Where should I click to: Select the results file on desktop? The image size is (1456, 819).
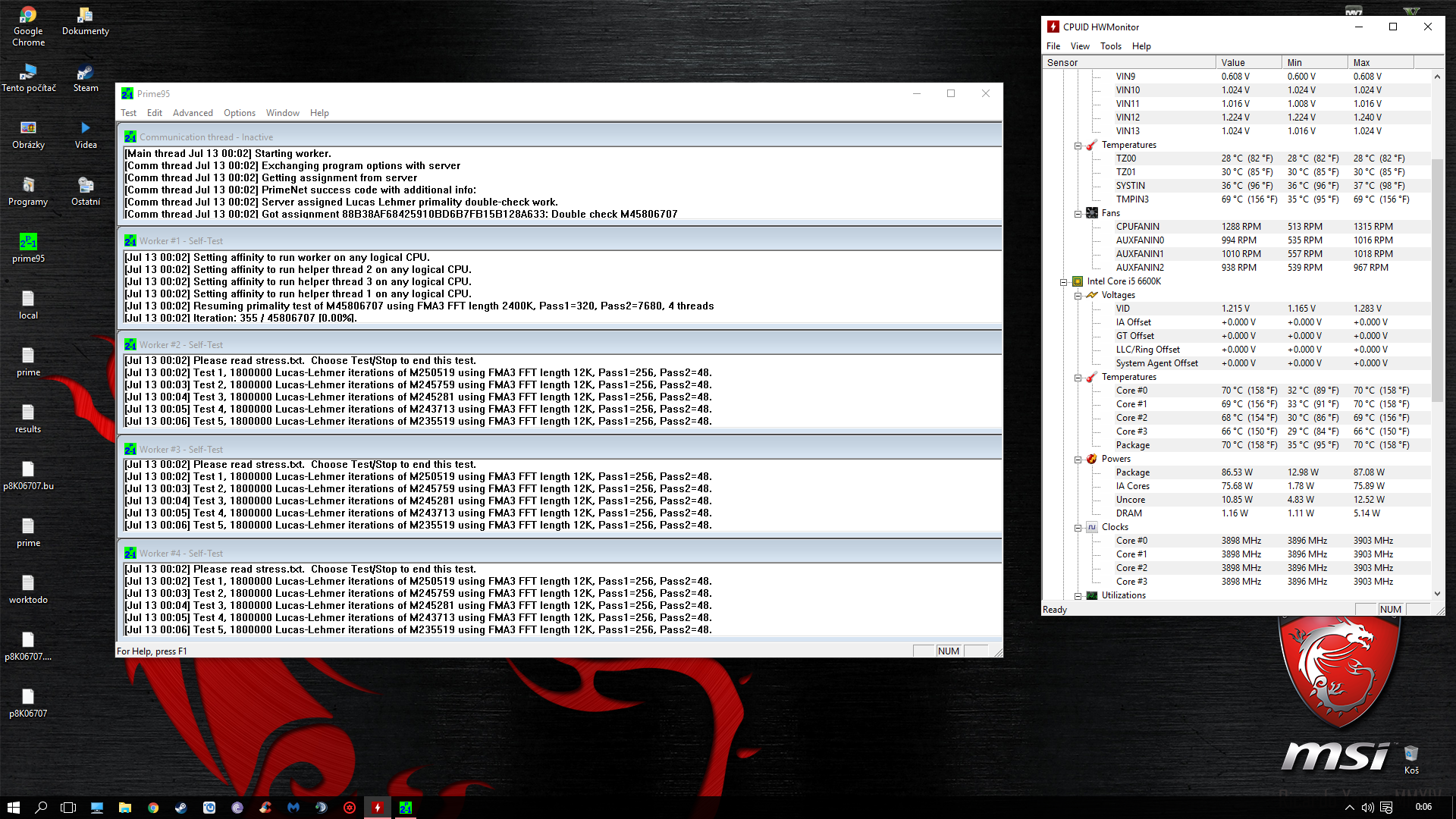pos(28,419)
